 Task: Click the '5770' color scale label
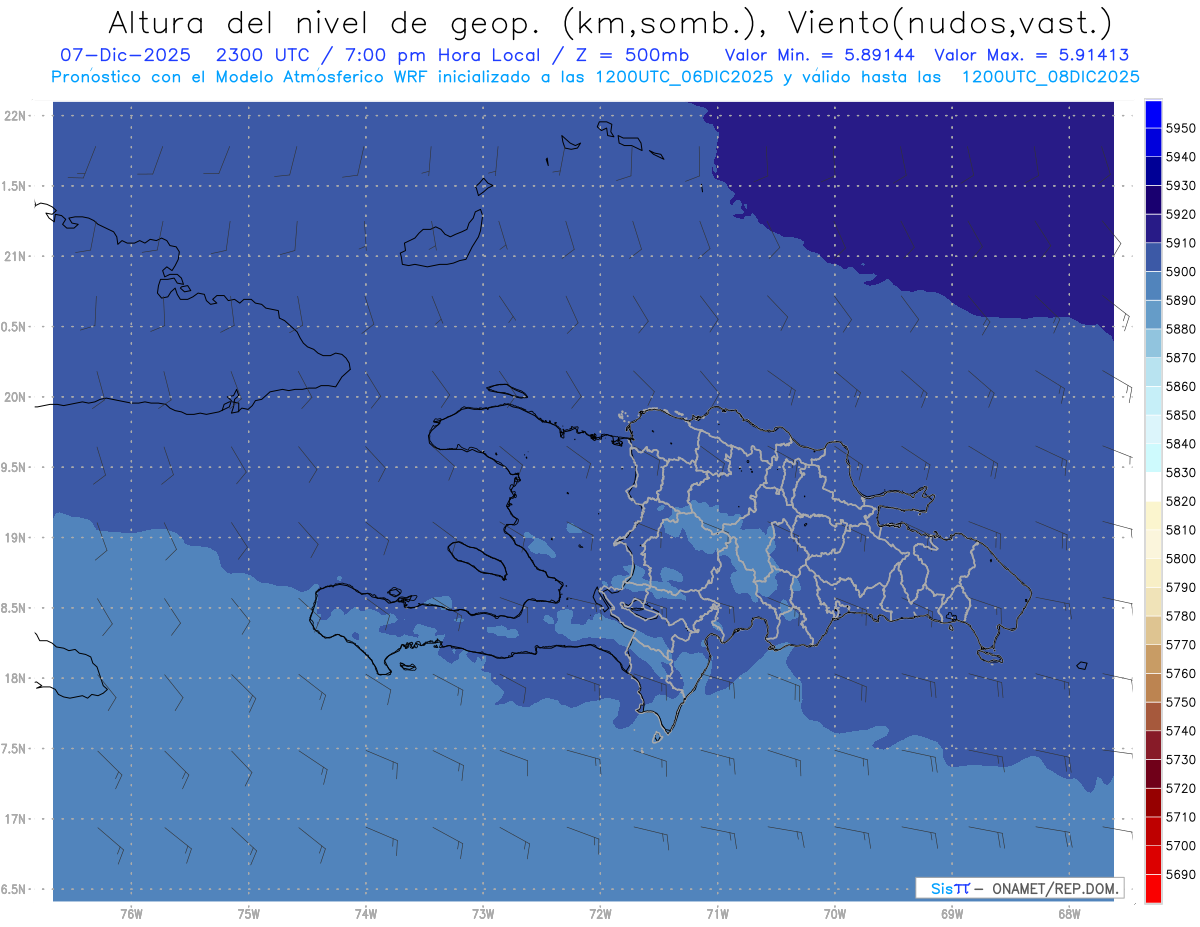(x=1180, y=645)
